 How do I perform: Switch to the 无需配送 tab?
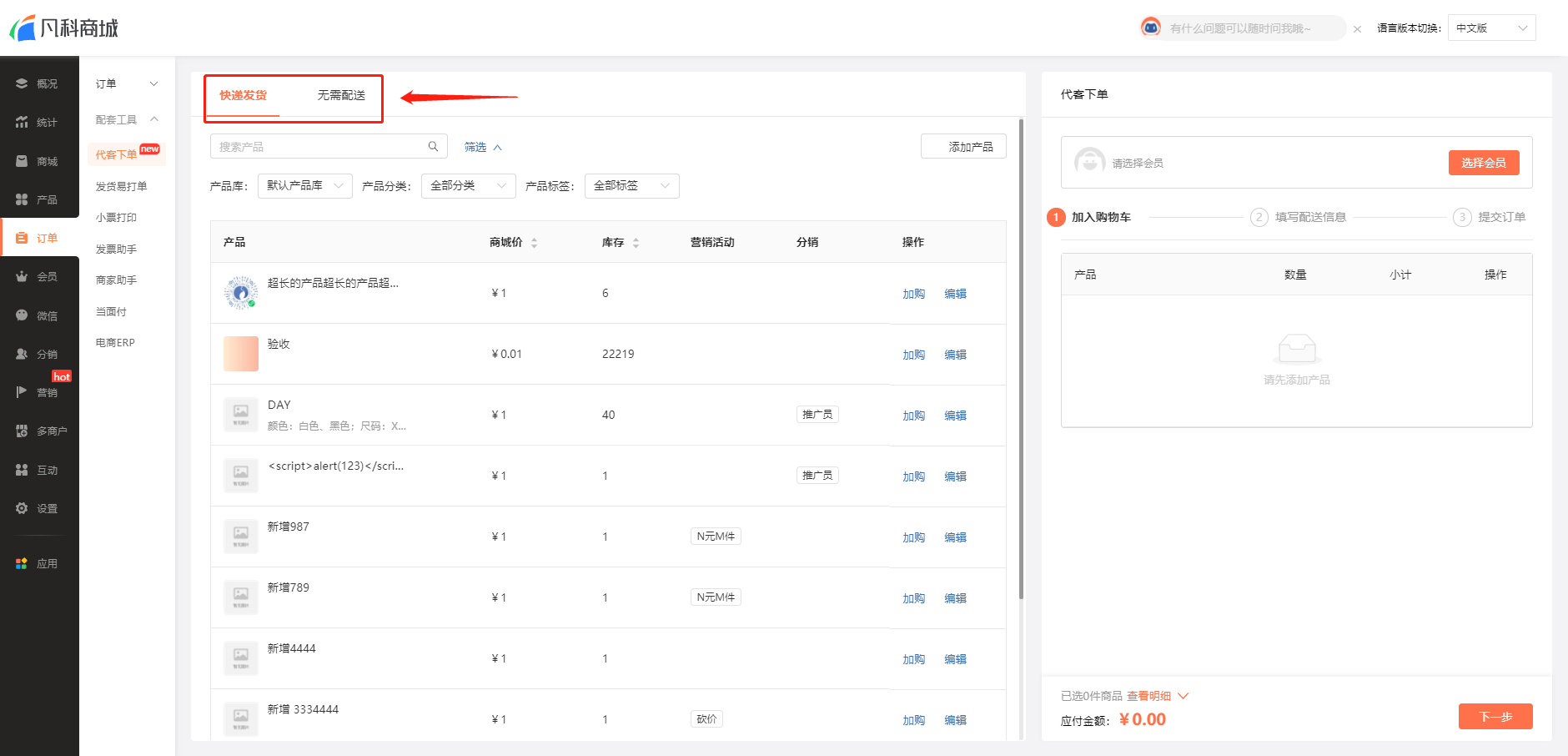341,95
